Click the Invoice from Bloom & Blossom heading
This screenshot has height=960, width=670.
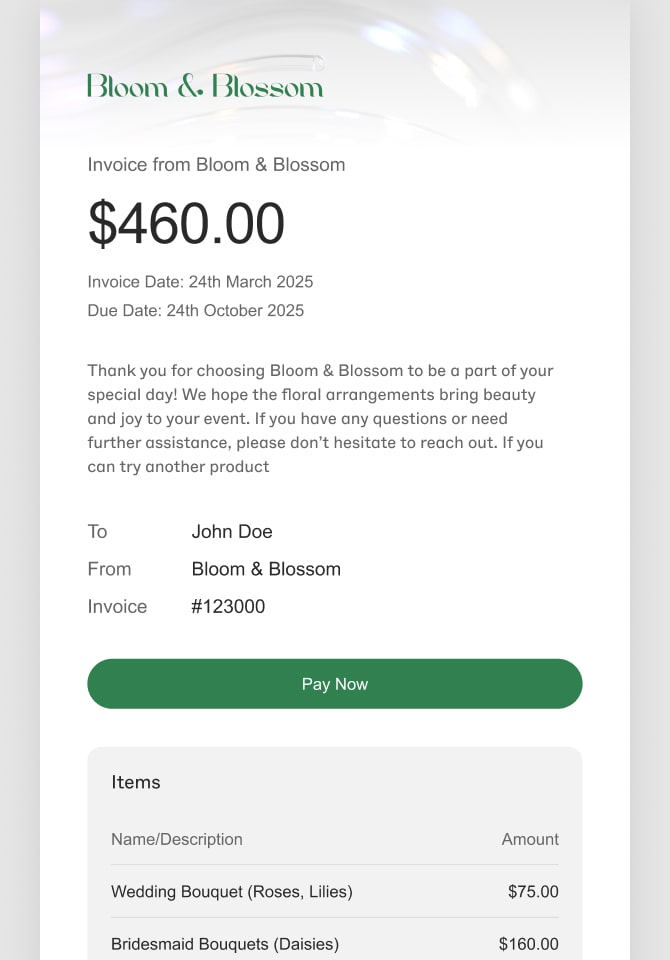point(216,164)
